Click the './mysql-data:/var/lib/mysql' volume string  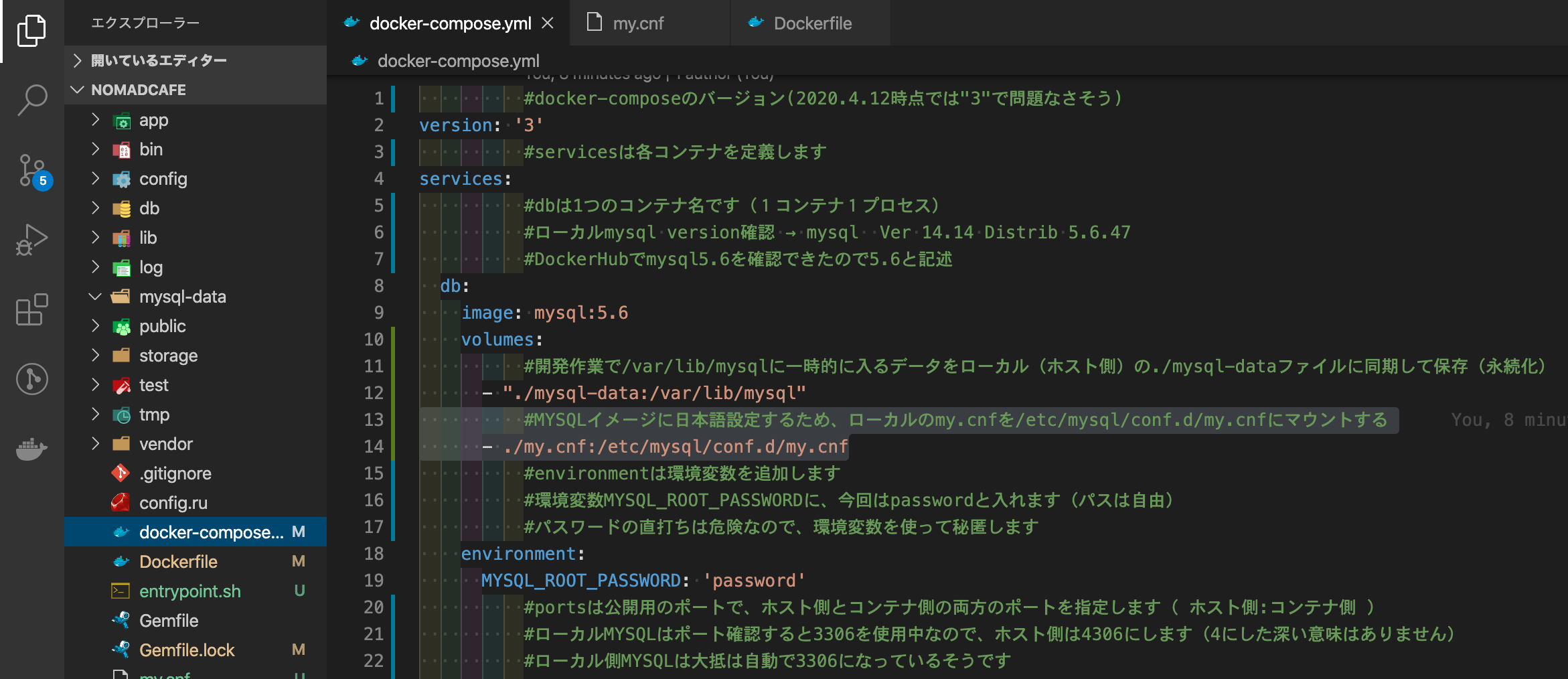click(654, 393)
